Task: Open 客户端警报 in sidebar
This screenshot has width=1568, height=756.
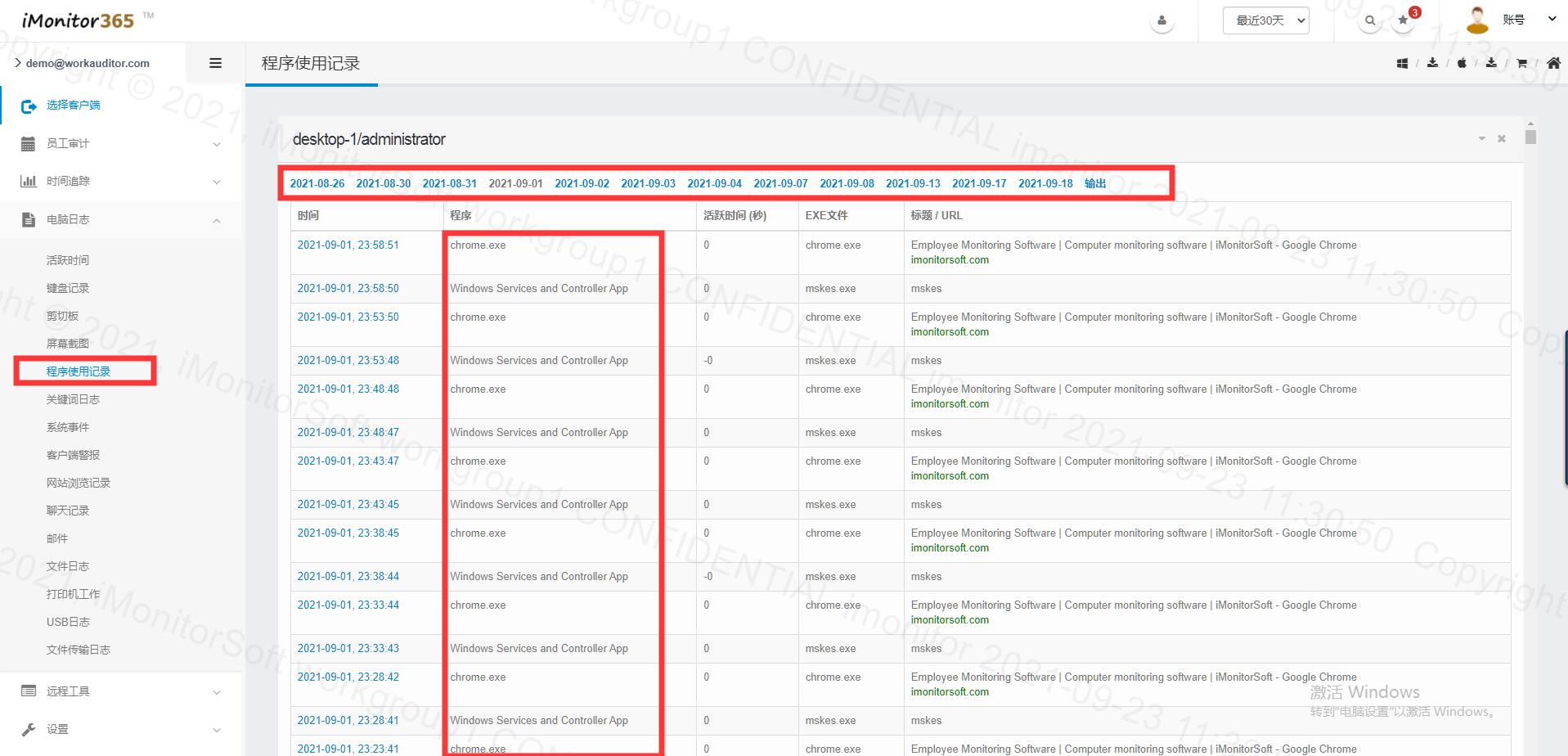Action: pos(73,455)
